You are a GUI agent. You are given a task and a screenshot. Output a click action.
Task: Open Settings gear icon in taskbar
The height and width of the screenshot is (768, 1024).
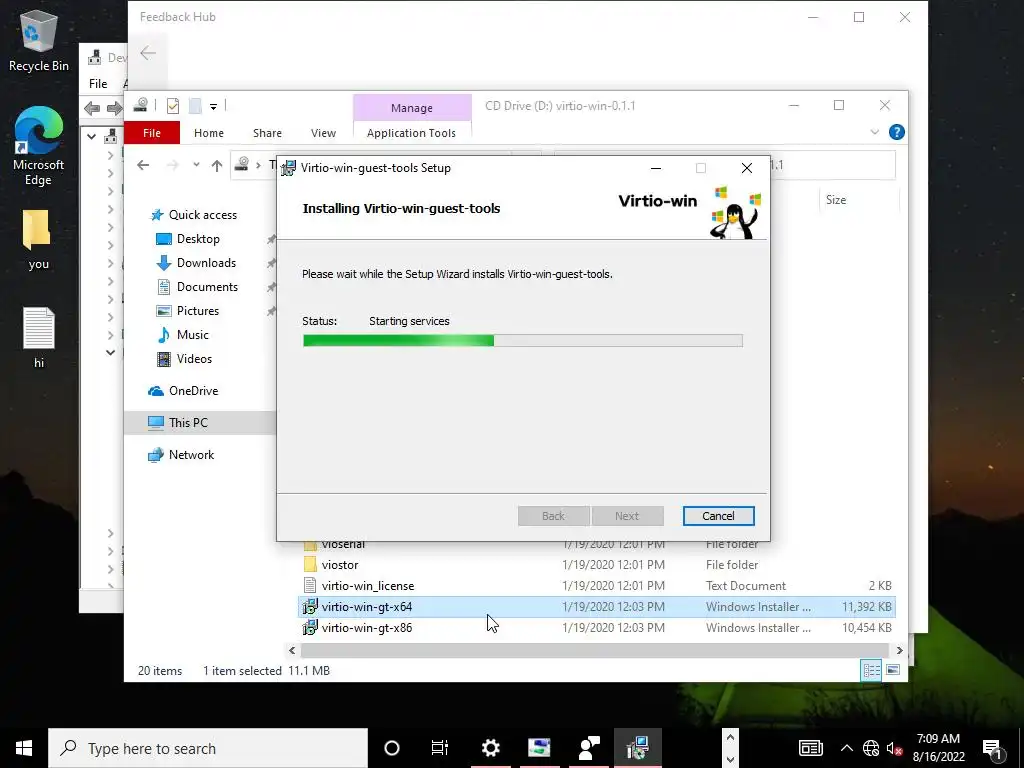tap(490, 748)
